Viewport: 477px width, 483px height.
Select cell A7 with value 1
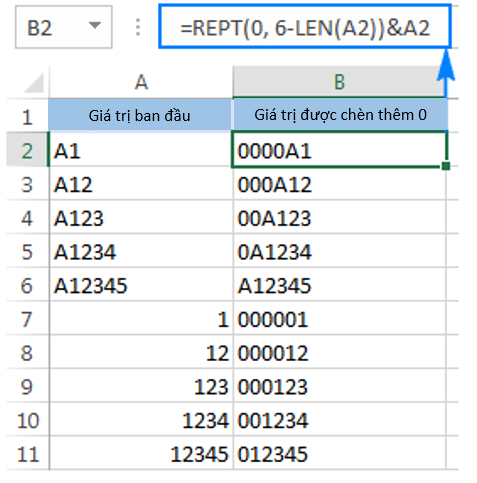(x=141, y=318)
